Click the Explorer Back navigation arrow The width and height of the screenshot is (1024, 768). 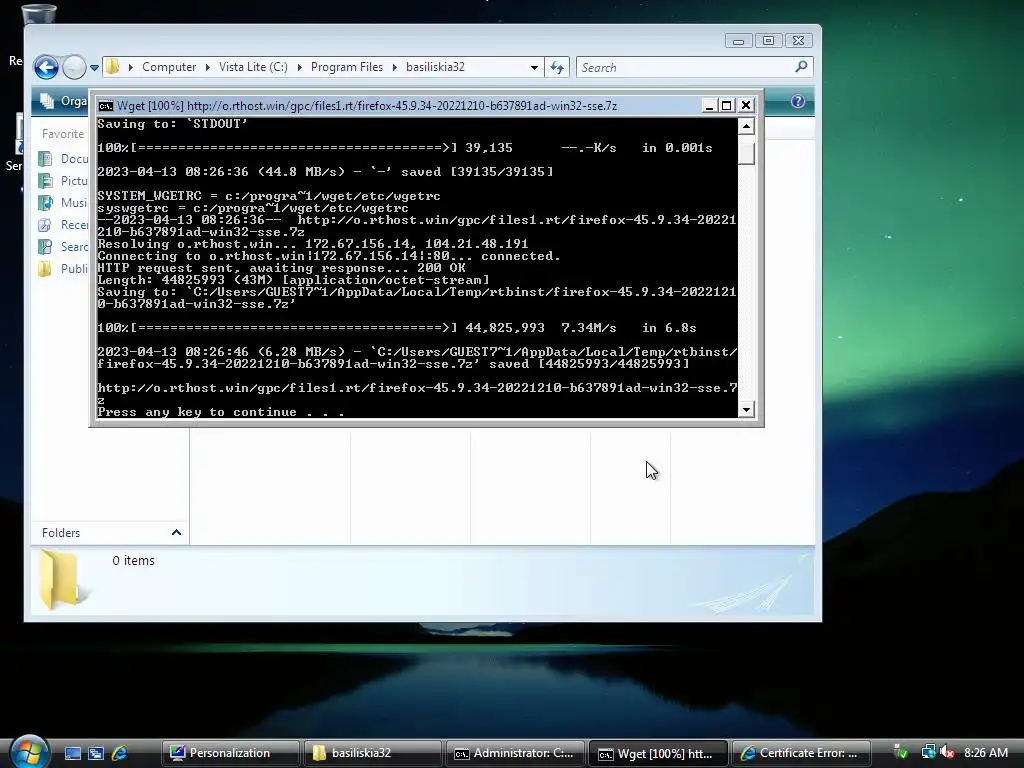pyautogui.click(x=46, y=67)
